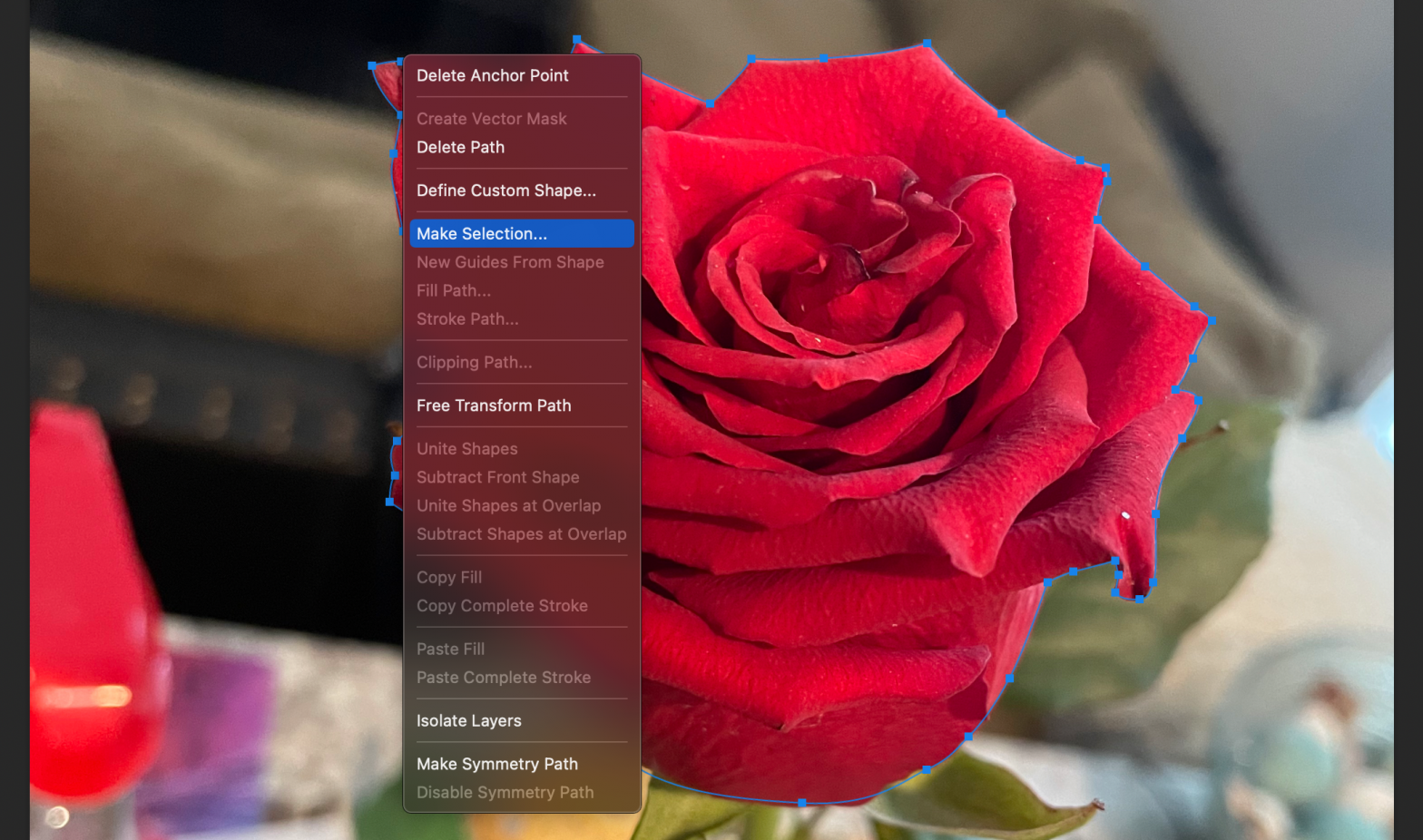Select Subtract Shapes at Overlap

521,534
